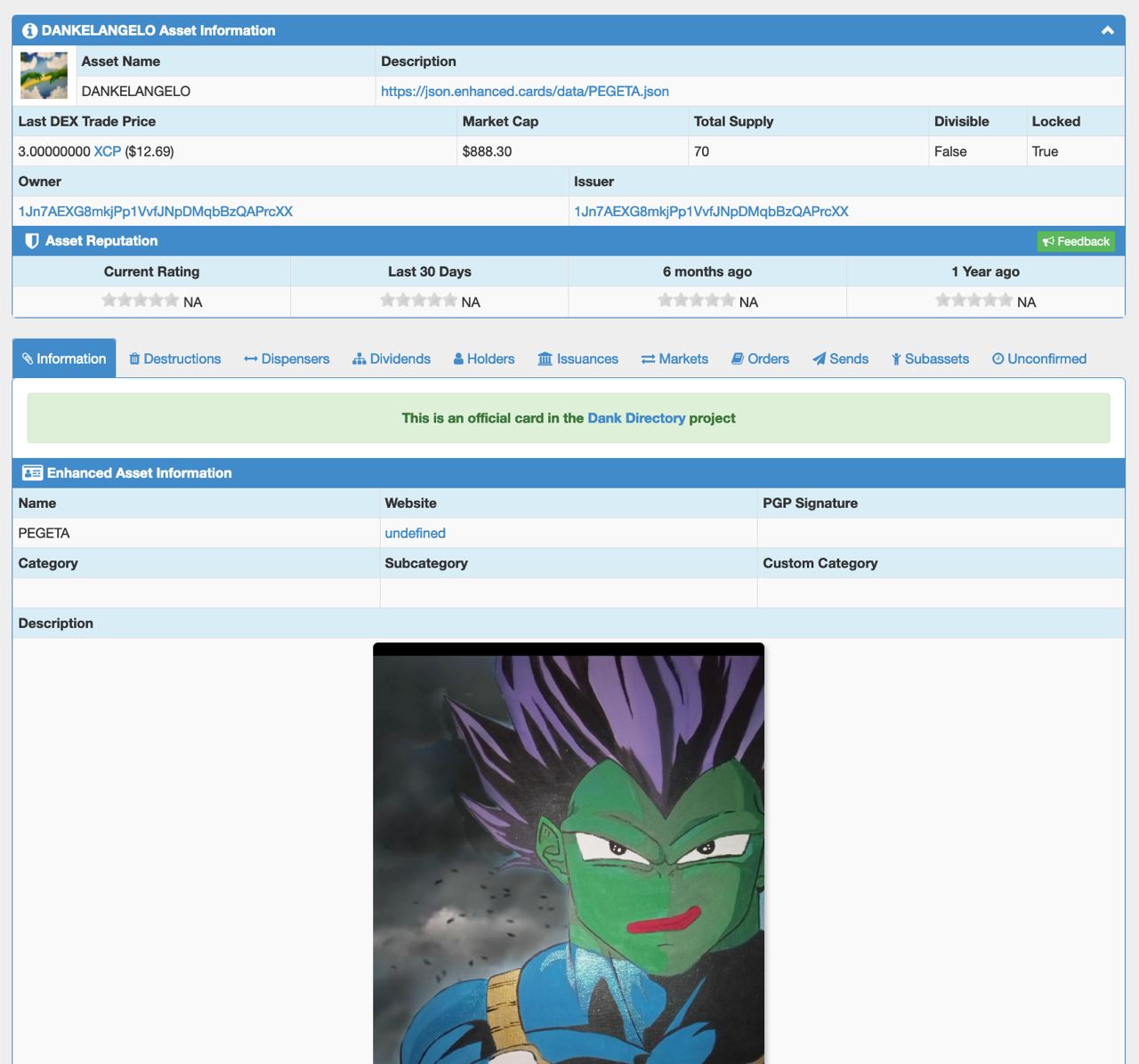Image resolution: width=1139 pixels, height=1064 pixels.
Task: Click the info icon beside DANKELANGELO title
Action: pos(29,31)
